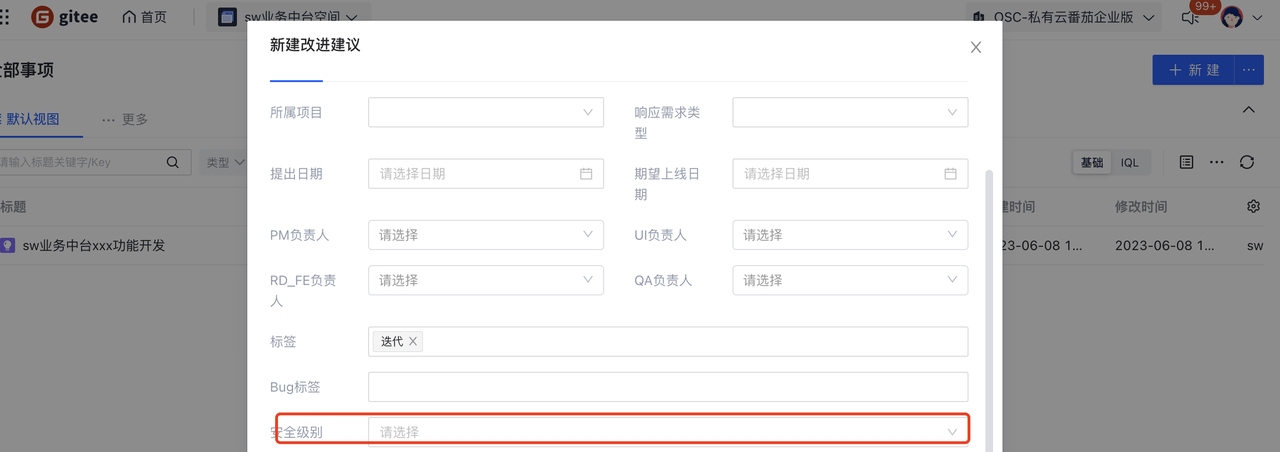Open the user avatar menu
The image size is (1280, 452).
coord(1232,17)
